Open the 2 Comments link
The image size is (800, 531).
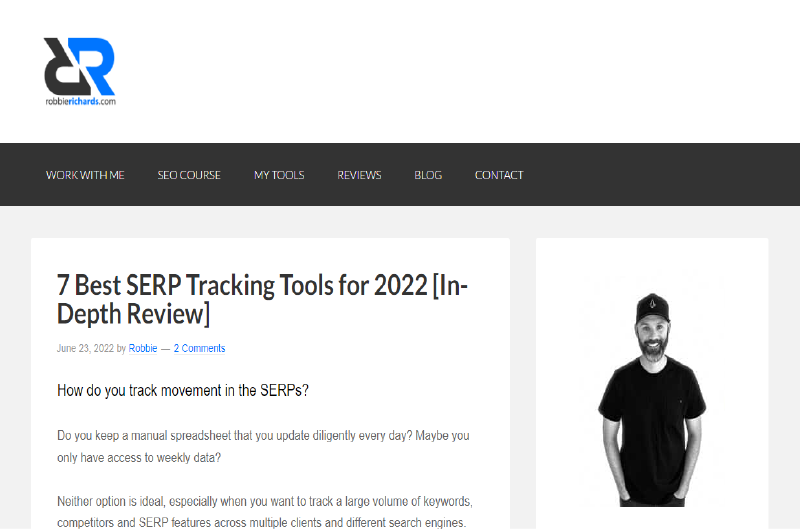tap(199, 348)
